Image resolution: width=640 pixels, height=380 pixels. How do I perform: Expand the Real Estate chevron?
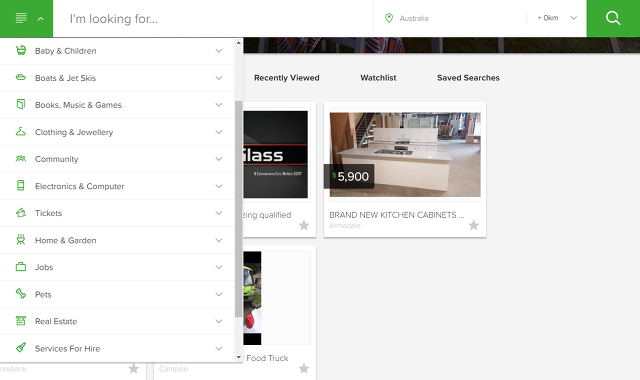click(219, 321)
